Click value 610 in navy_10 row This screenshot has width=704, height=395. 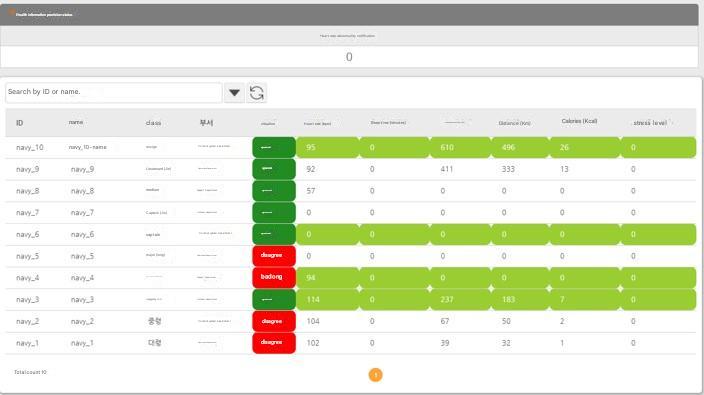(447, 147)
